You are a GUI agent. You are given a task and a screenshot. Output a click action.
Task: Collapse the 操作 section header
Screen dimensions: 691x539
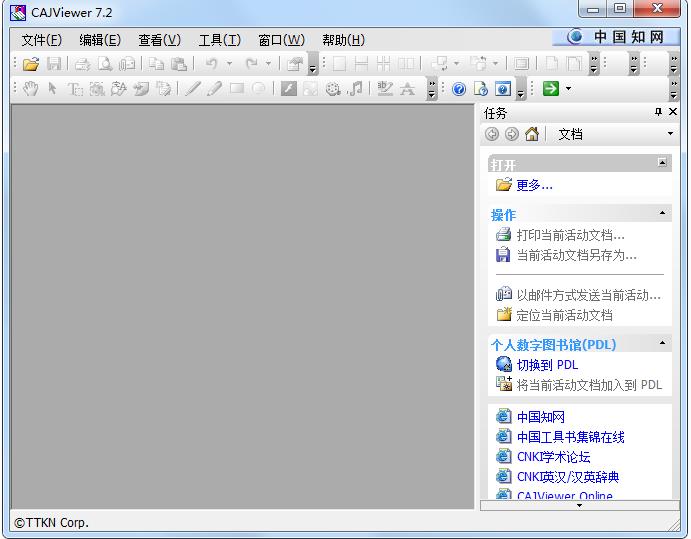(x=662, y=214)
